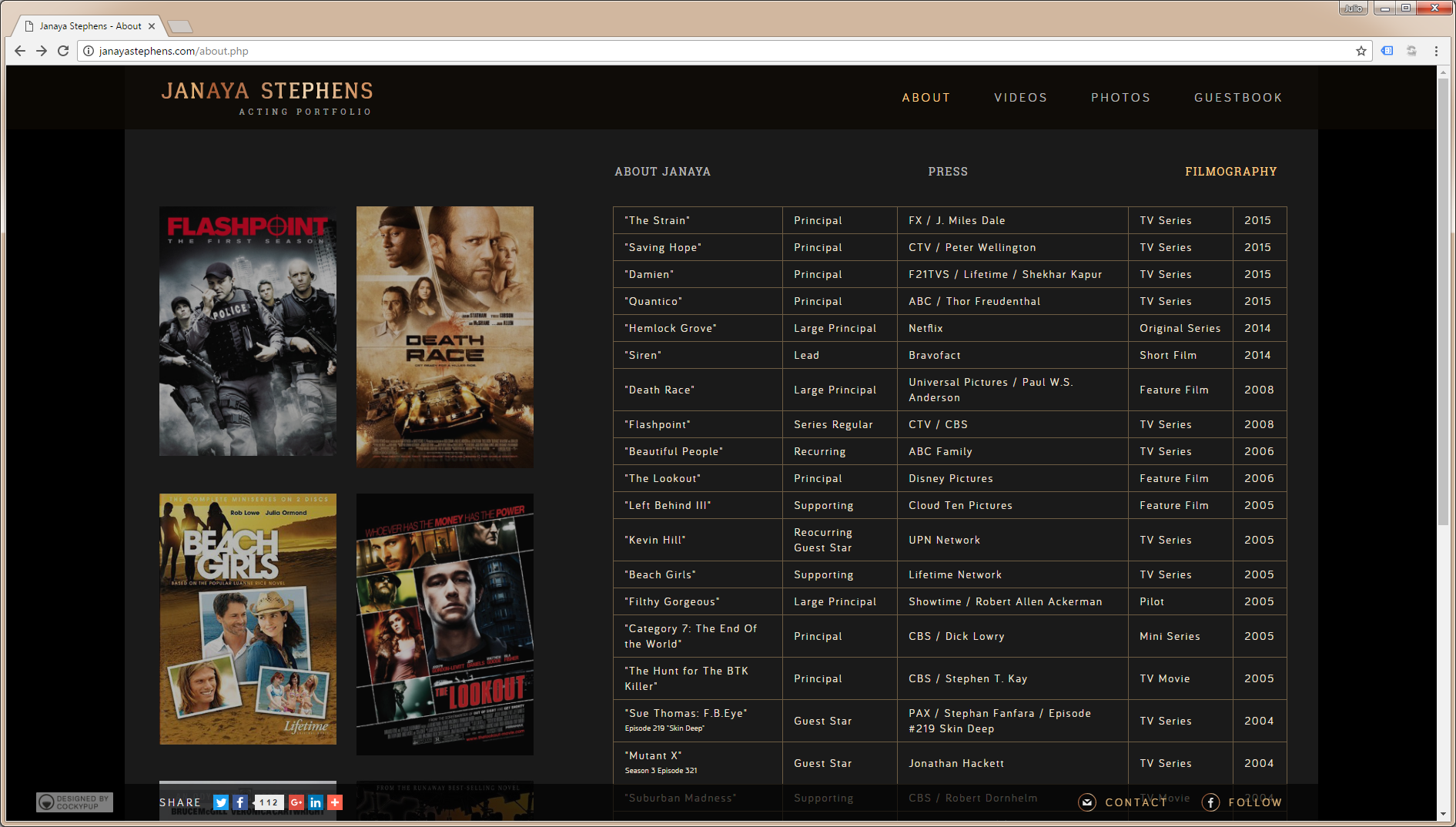Screen dimensions: 1456x827
Task: Share the page on Twitter
Action: pyautogui.click(x=221, y=802)
